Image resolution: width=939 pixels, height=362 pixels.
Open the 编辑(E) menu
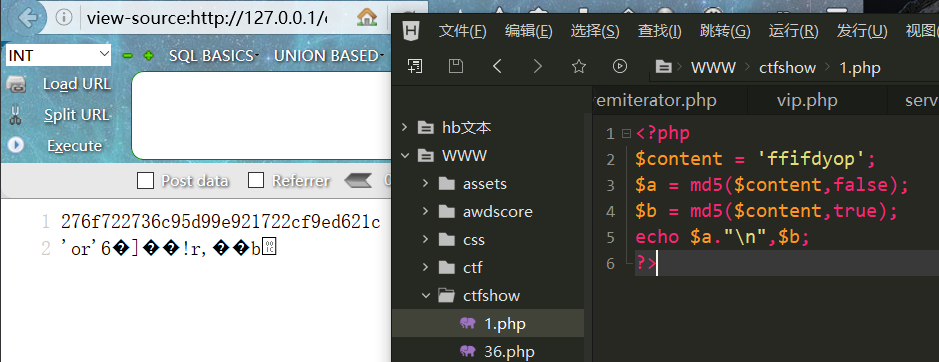click(x=528, y=31)
